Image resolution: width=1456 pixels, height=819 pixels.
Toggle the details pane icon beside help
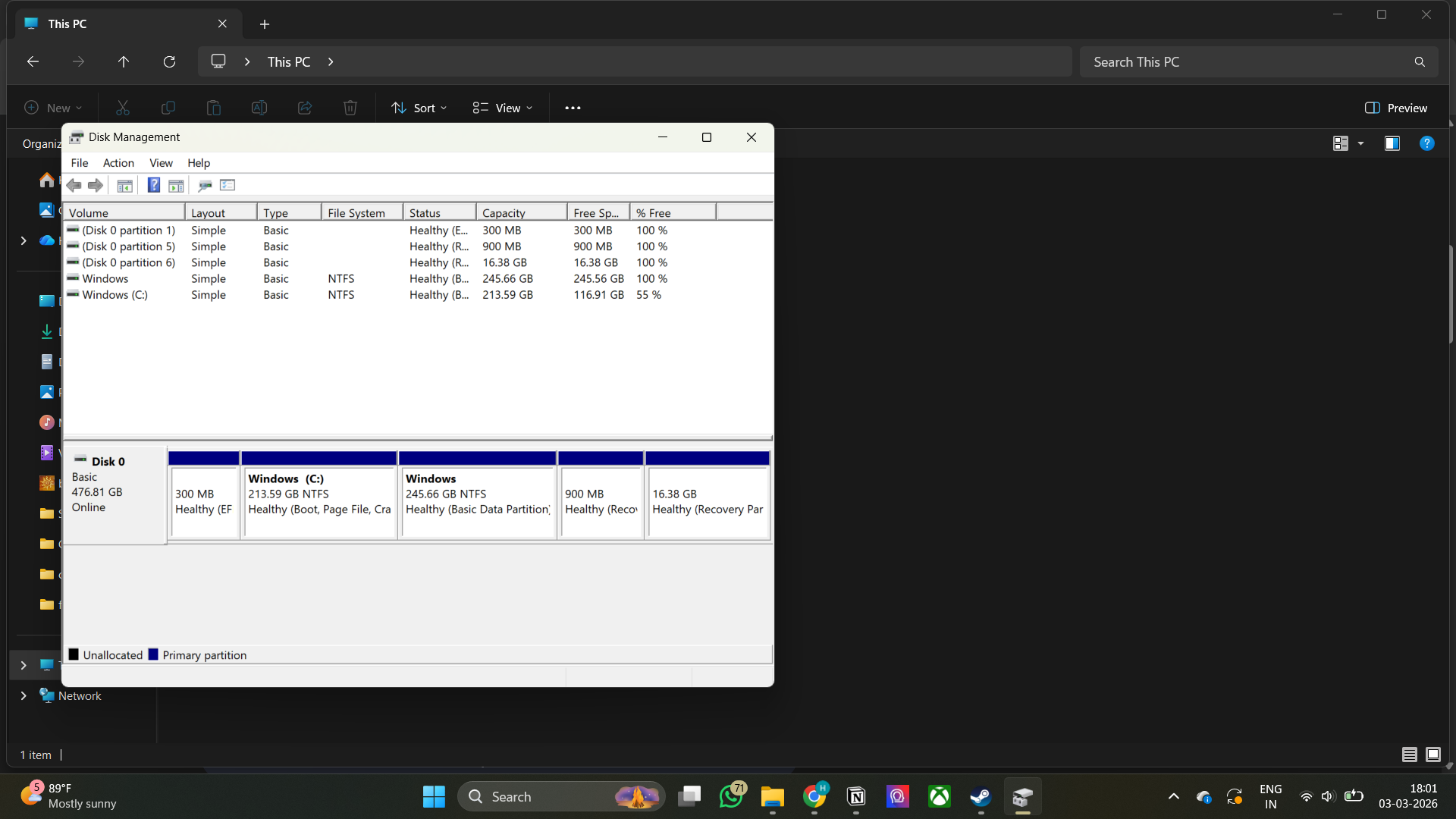pyautogui.click(x=1392, y=143)
